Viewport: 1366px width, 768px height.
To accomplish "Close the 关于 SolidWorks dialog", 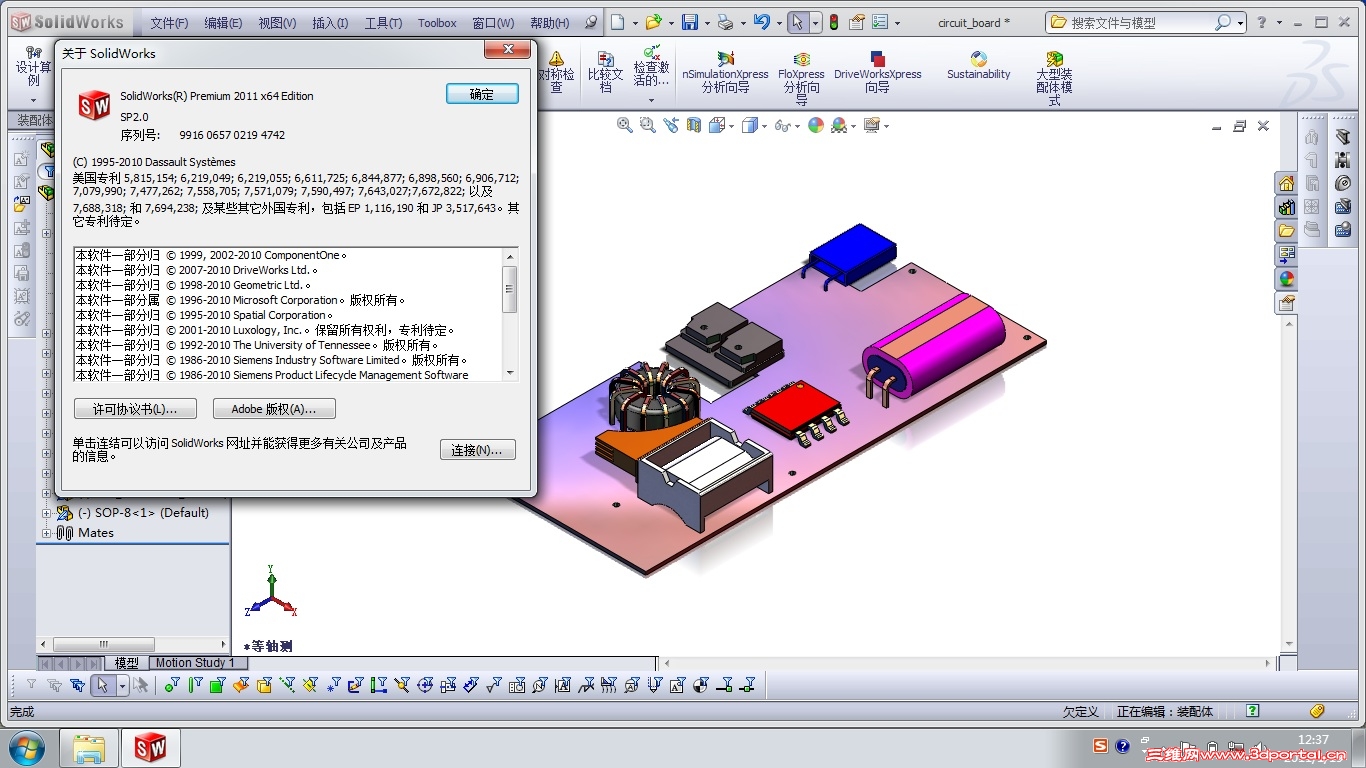I will [509, 50].
